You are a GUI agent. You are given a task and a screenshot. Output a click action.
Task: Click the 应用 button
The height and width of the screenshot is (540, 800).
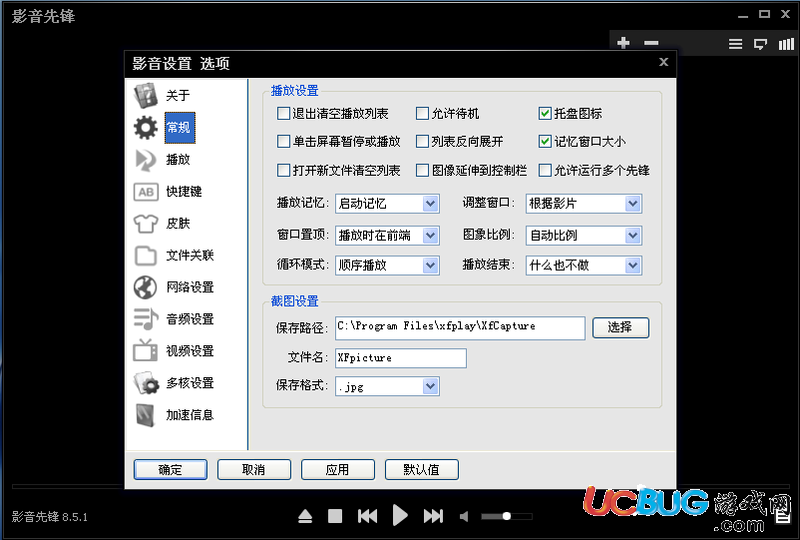(x=338, y=470)
